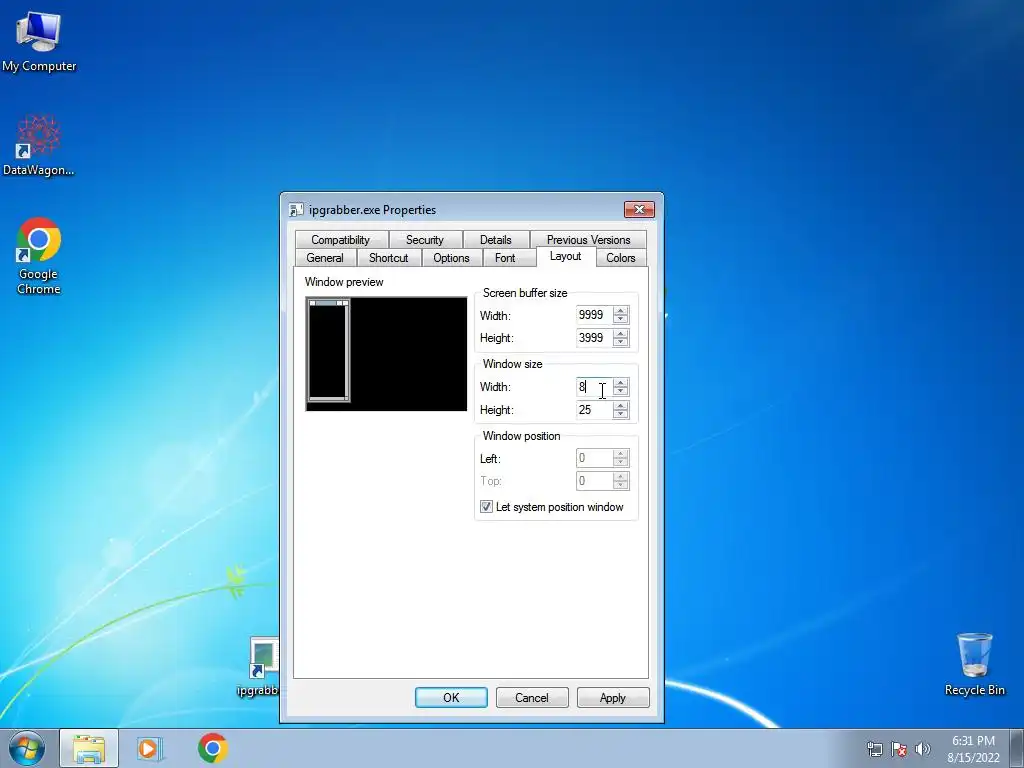Image resolution: width=1024 pixels, height=768 pixels.
Task: Click the Window position Left field
Action: (x=594, y=458)
